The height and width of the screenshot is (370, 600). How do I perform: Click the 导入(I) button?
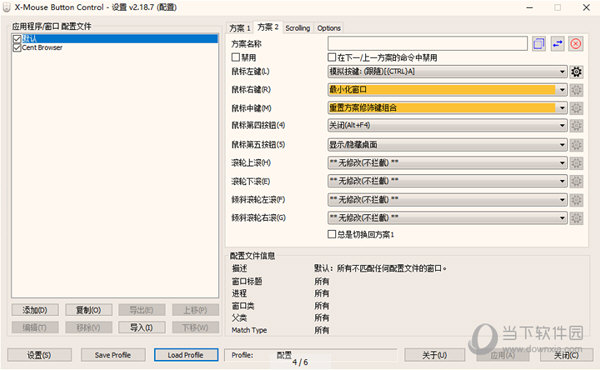tap(142, 328)
